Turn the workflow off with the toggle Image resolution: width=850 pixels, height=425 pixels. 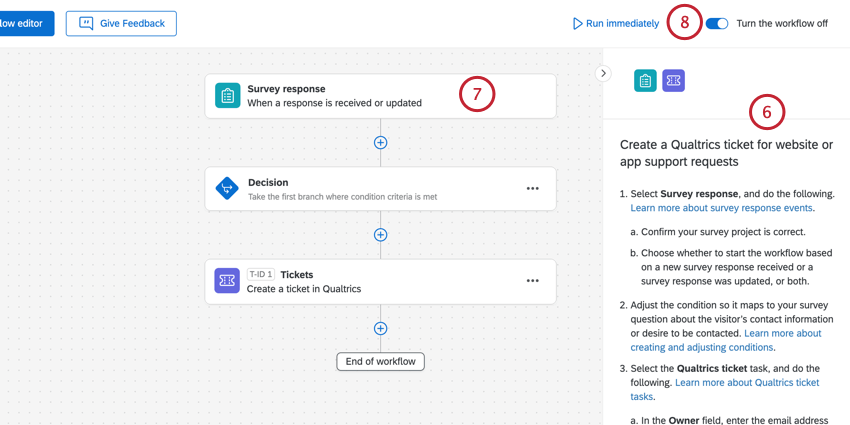coord(717,23)
